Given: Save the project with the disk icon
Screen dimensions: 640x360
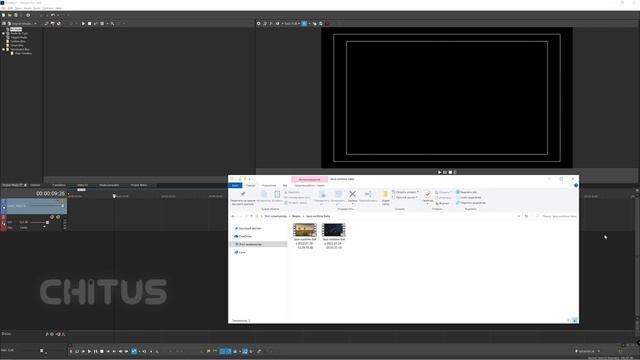Looking at the screenshot, I should [x=16, y=15].
